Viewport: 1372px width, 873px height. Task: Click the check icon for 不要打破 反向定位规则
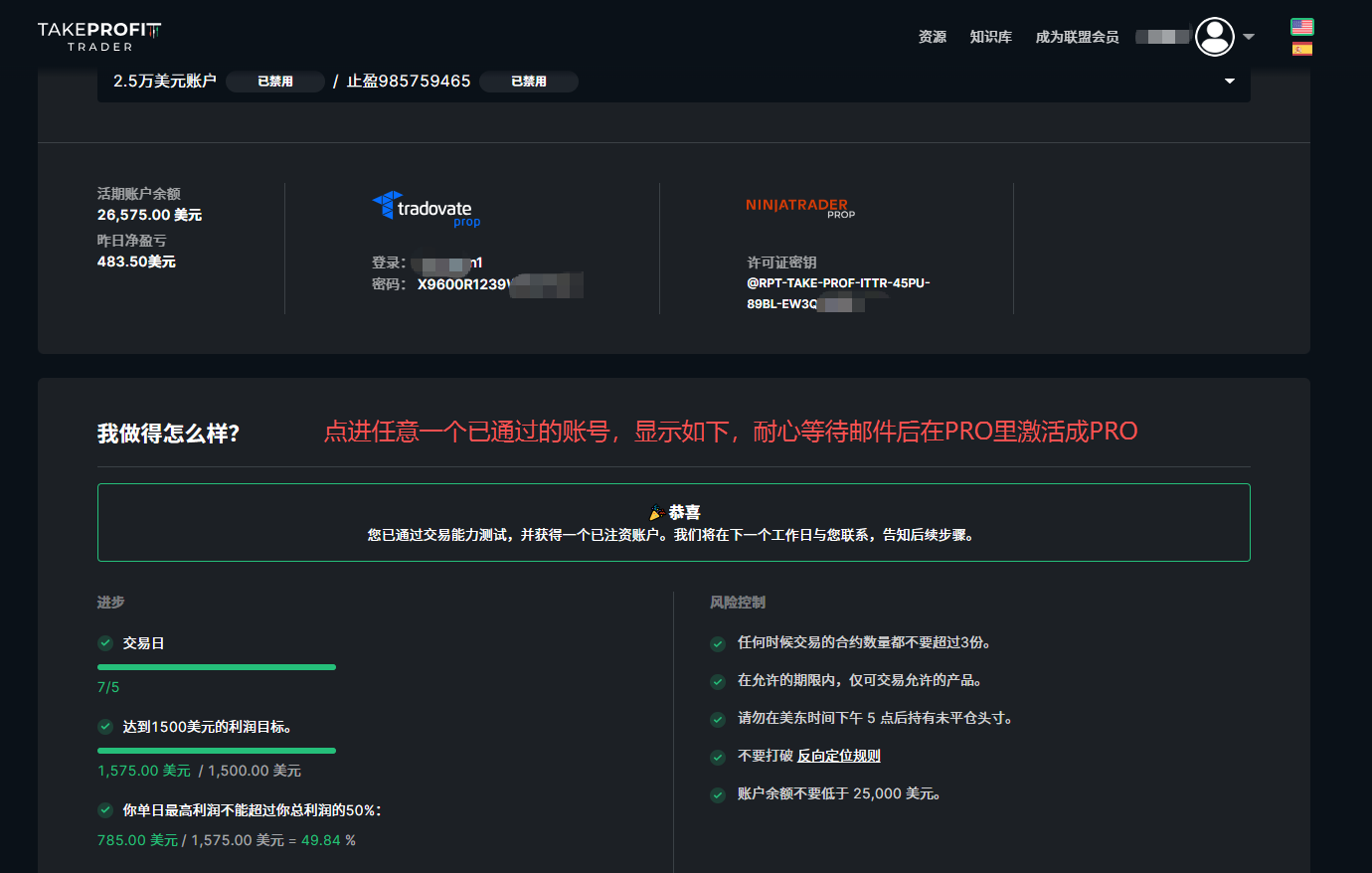pos(718,757)
